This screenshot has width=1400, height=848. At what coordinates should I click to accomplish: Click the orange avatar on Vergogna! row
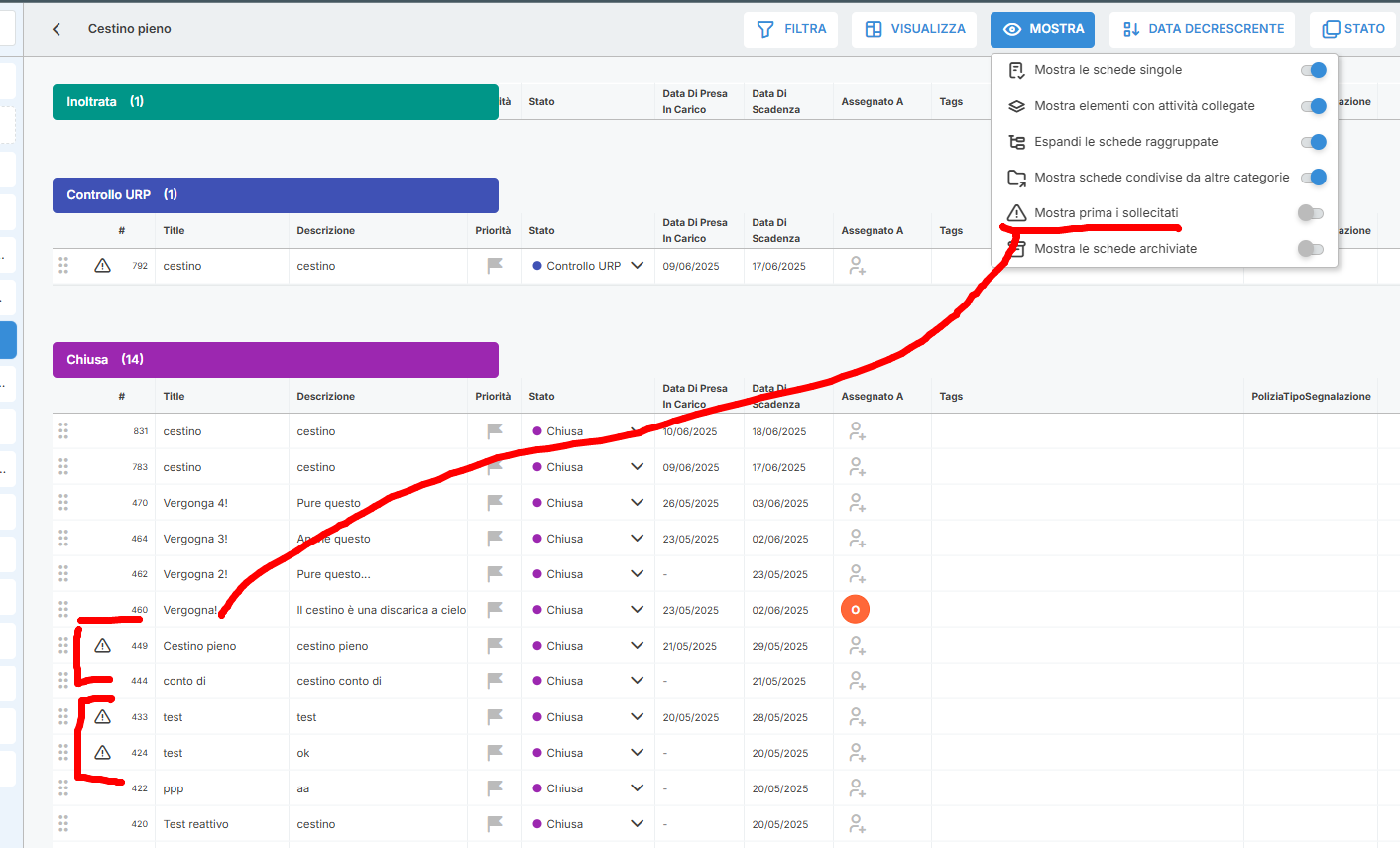tap(855, 610)
